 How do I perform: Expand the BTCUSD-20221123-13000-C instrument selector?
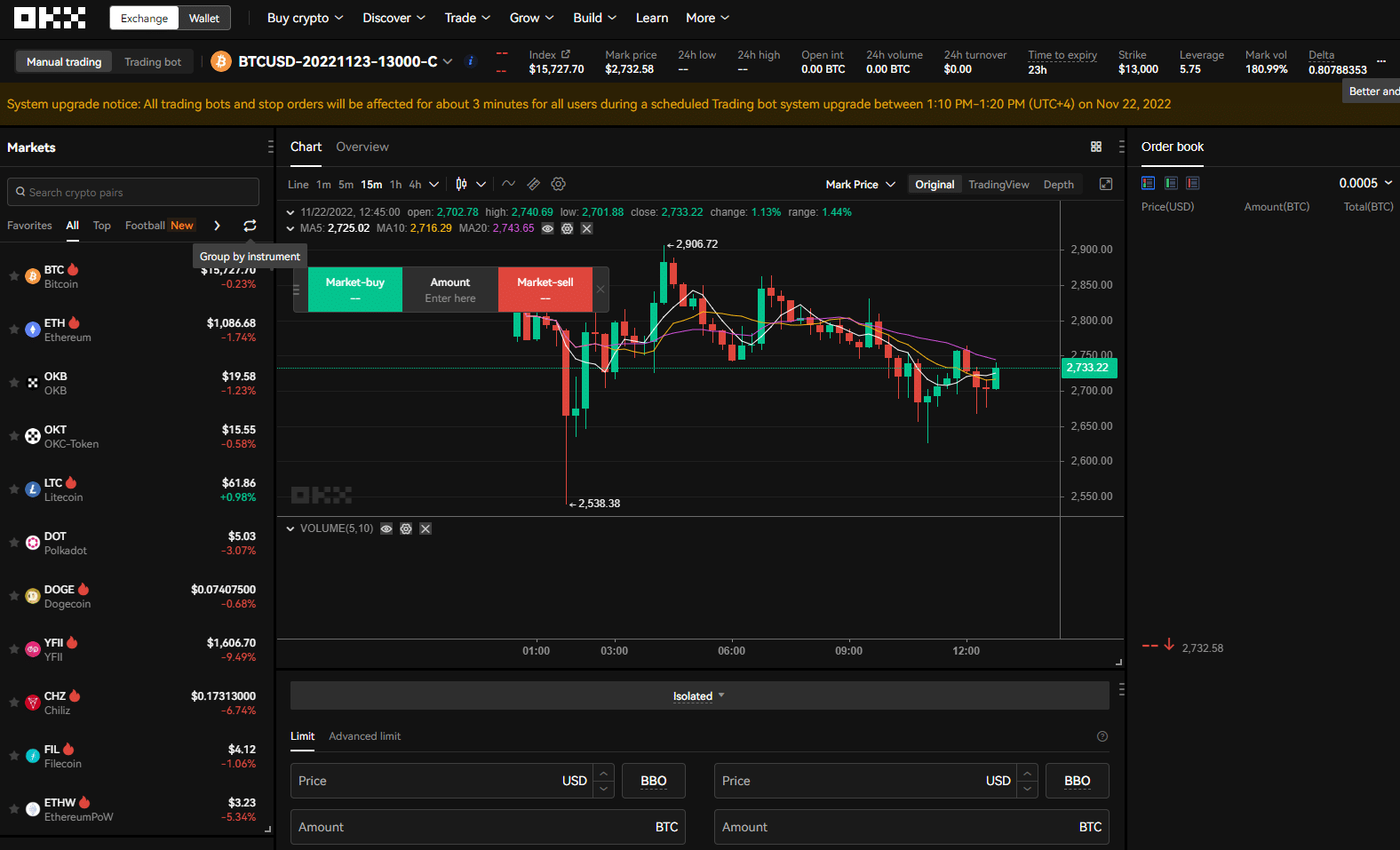tap(448, 61)
